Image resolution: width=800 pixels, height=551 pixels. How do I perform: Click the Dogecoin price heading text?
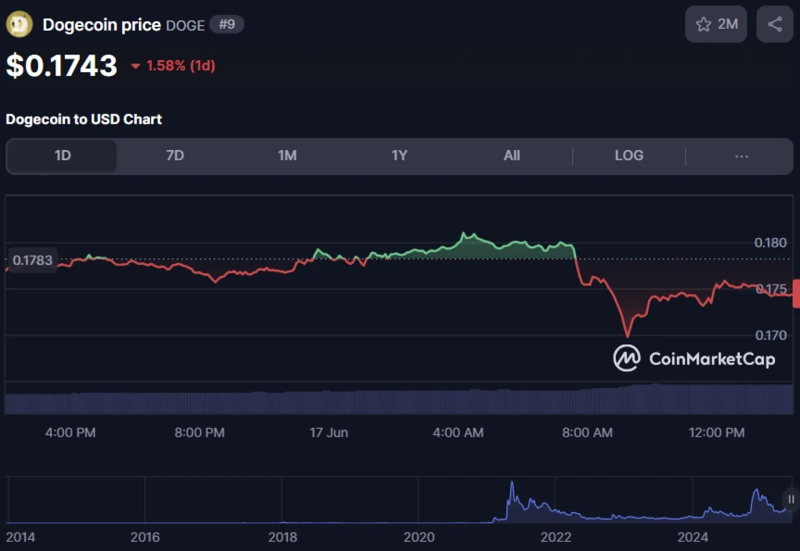click(x=102, y=24)
